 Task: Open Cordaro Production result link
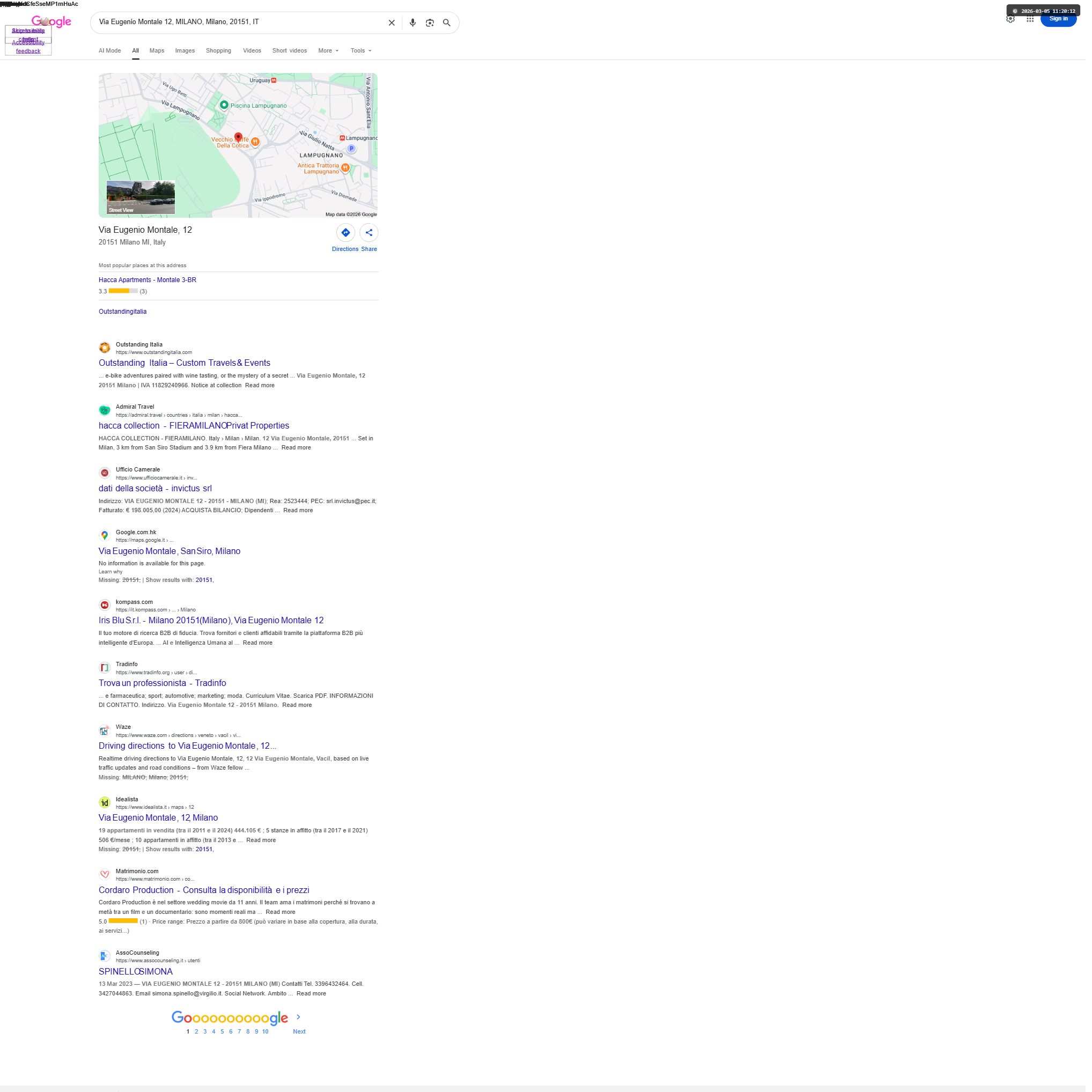[205, 895]
